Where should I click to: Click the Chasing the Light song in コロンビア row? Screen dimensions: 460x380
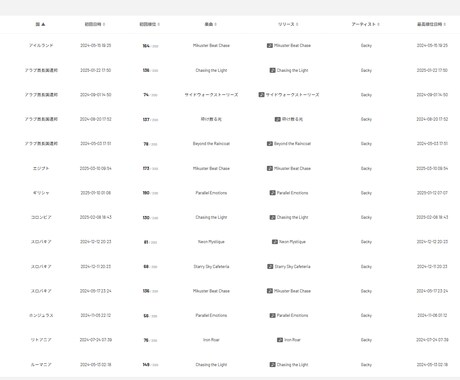(x=211, y=217)
